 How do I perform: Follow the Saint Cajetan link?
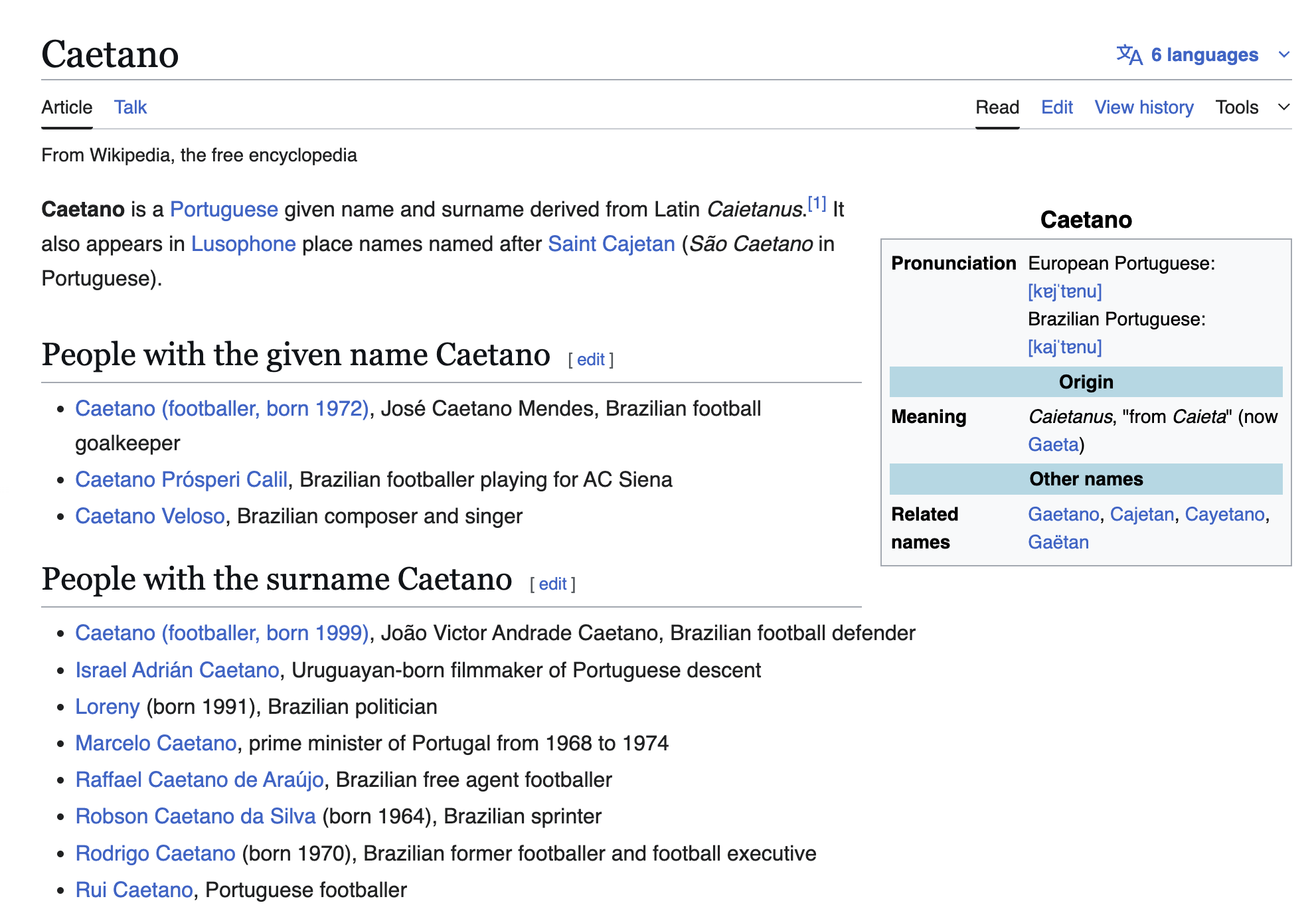(x=611, y=244)
